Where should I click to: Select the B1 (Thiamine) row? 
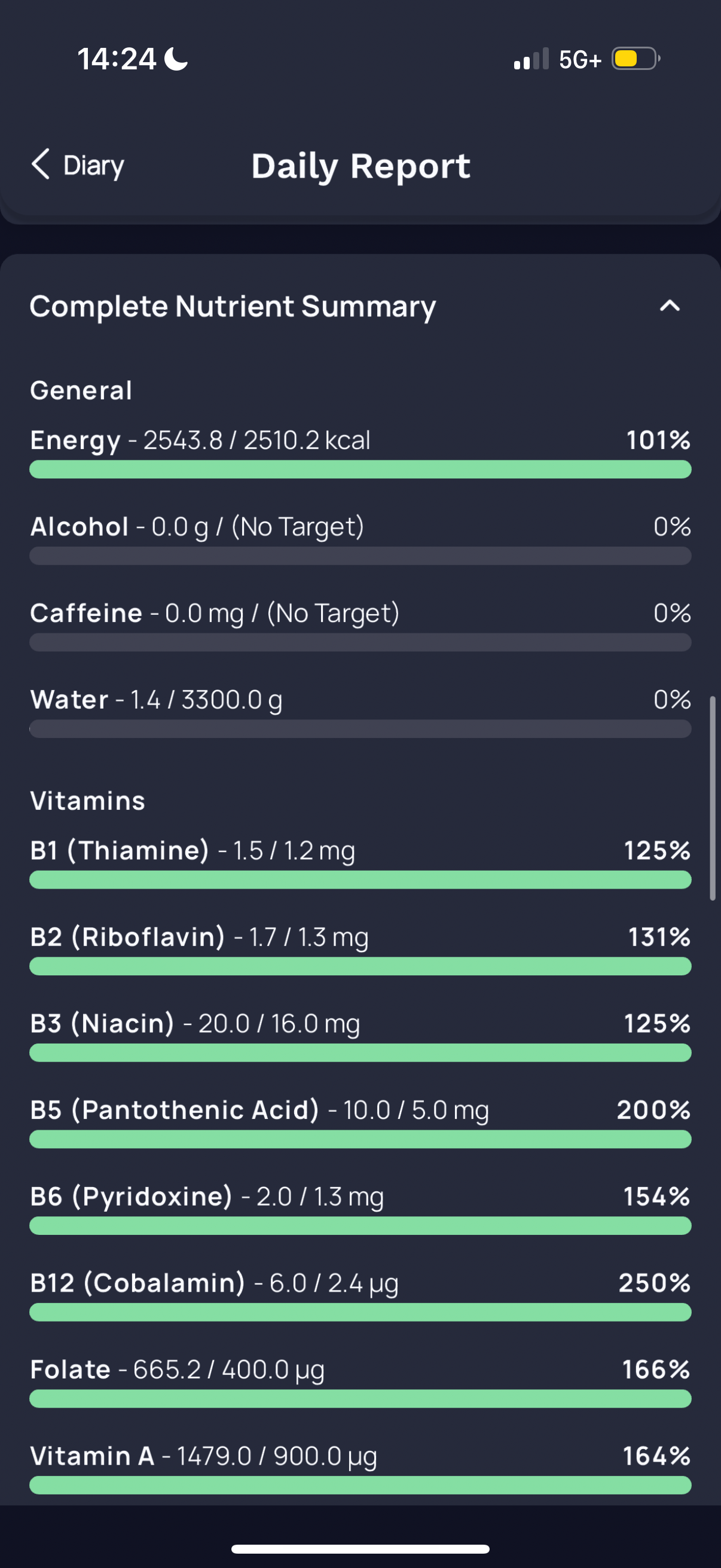click(360, 862)
